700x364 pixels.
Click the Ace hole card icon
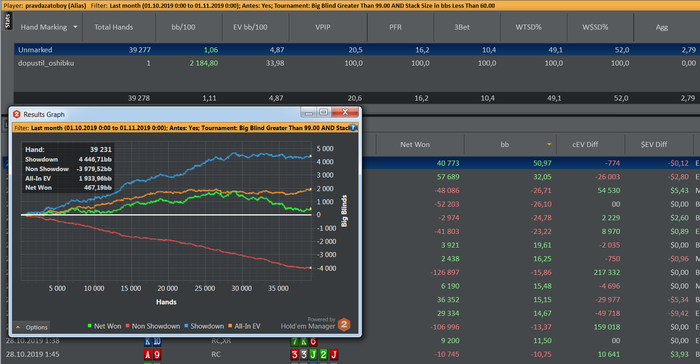click(148, 355)
